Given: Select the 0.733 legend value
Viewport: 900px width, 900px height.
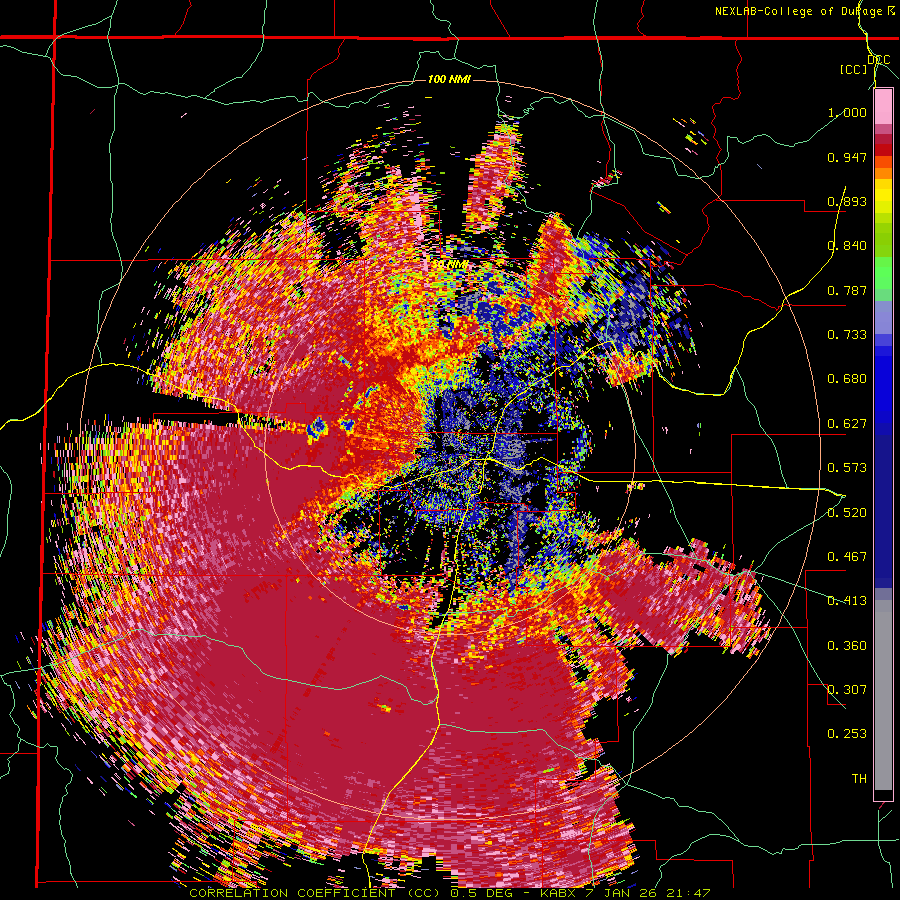Looking at the screenshot, I should tap(847, 335).
